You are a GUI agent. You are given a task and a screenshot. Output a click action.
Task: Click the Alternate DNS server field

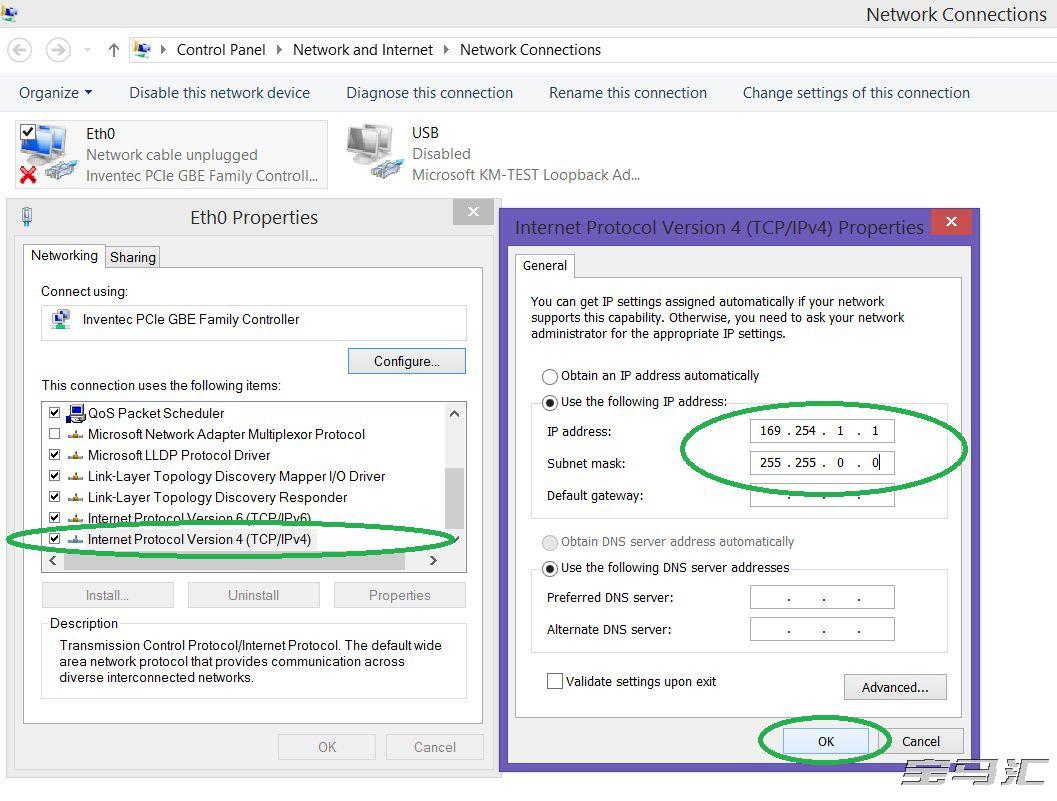click(822, 630)
